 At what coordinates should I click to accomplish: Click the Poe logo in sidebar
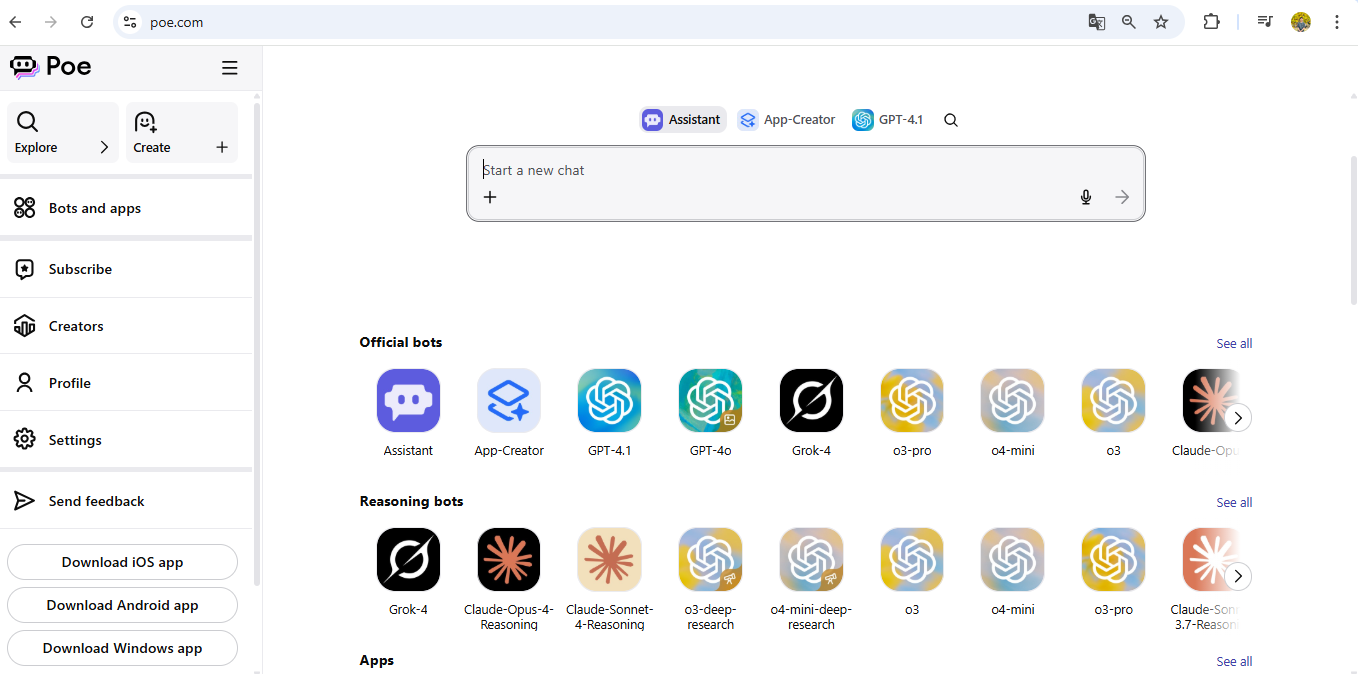[x=50, y=67]
